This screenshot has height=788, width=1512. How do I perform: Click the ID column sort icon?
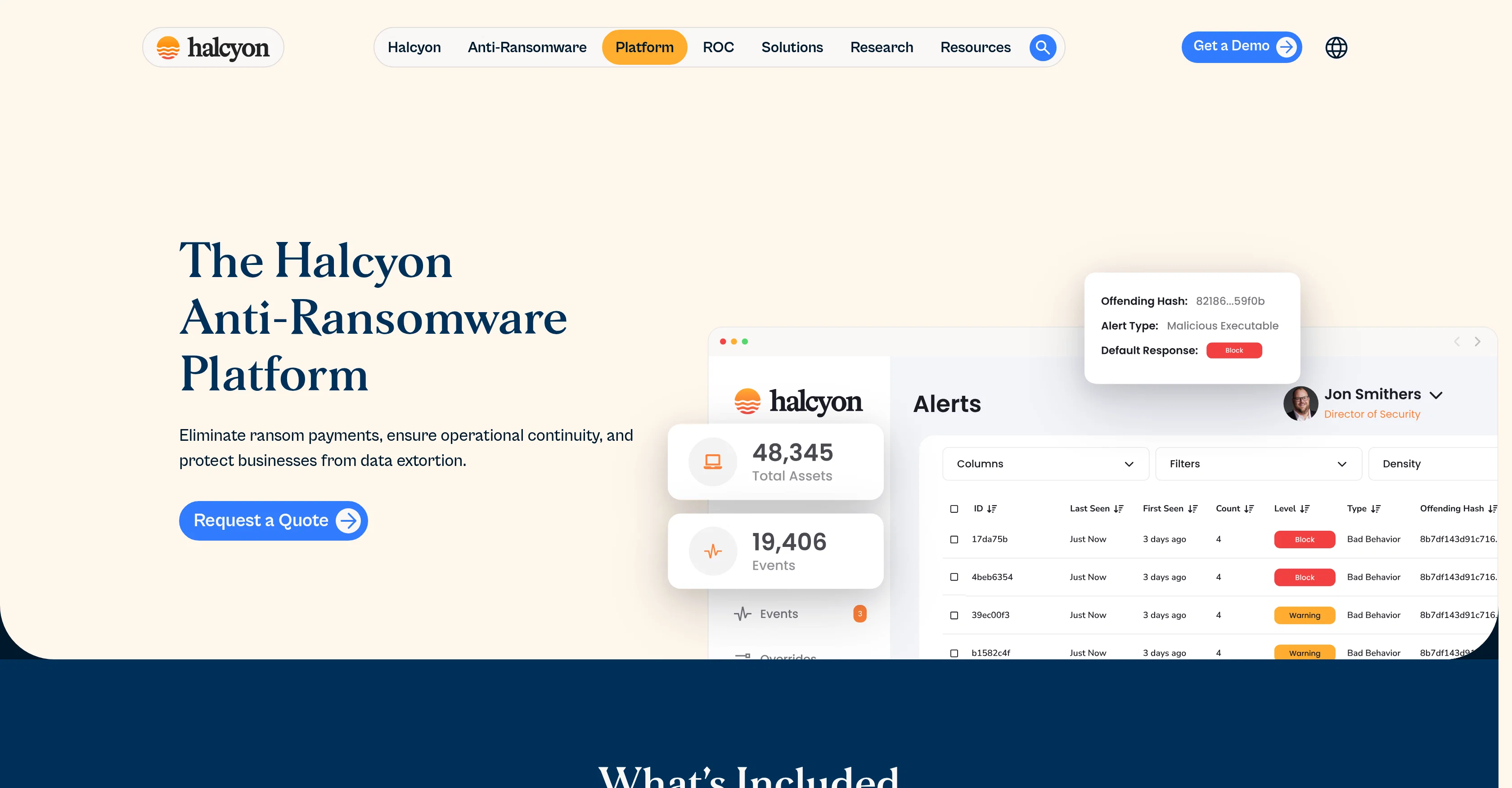pos(992,509)
